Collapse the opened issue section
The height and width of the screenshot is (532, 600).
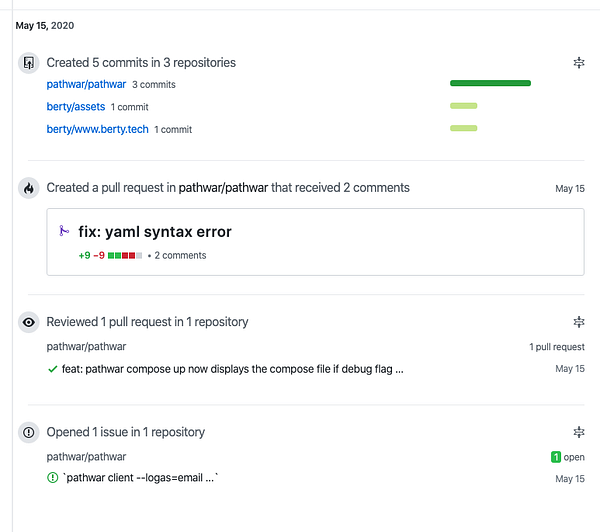coord(578,433)
